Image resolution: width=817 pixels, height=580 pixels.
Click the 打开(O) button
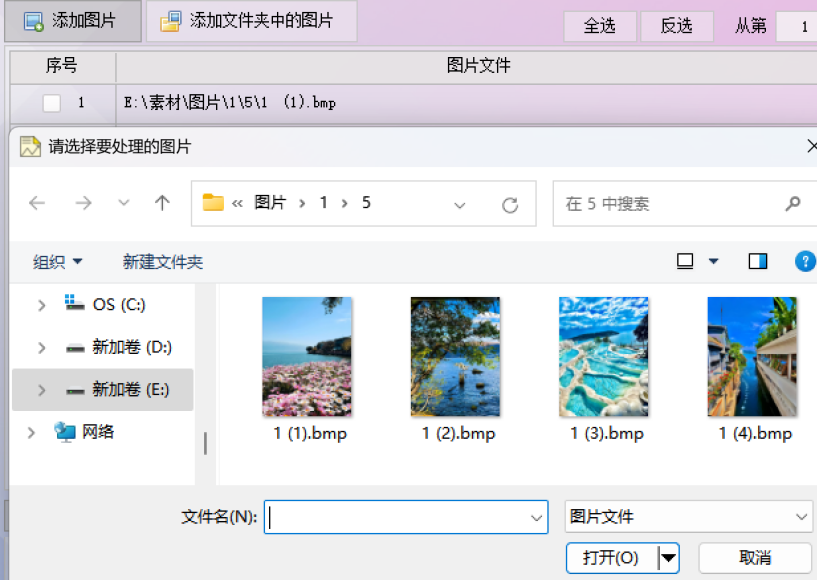click(611, 558)
